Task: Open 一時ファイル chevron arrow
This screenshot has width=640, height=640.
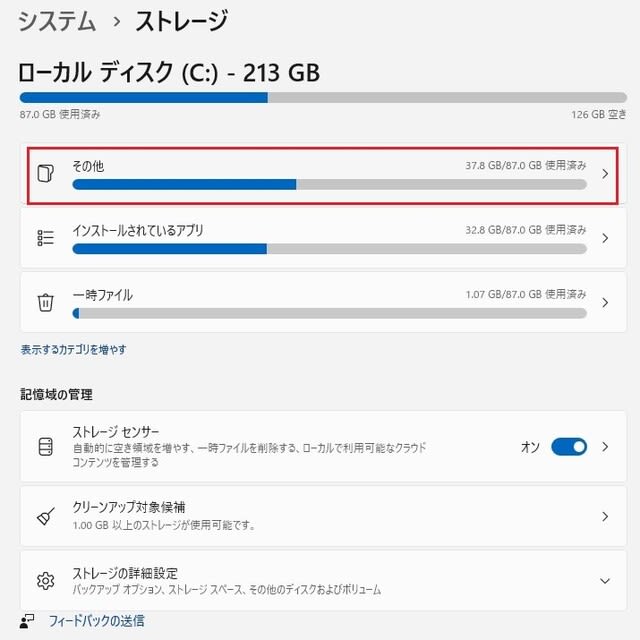Action: pyautogui.click(x=605, y=302)
